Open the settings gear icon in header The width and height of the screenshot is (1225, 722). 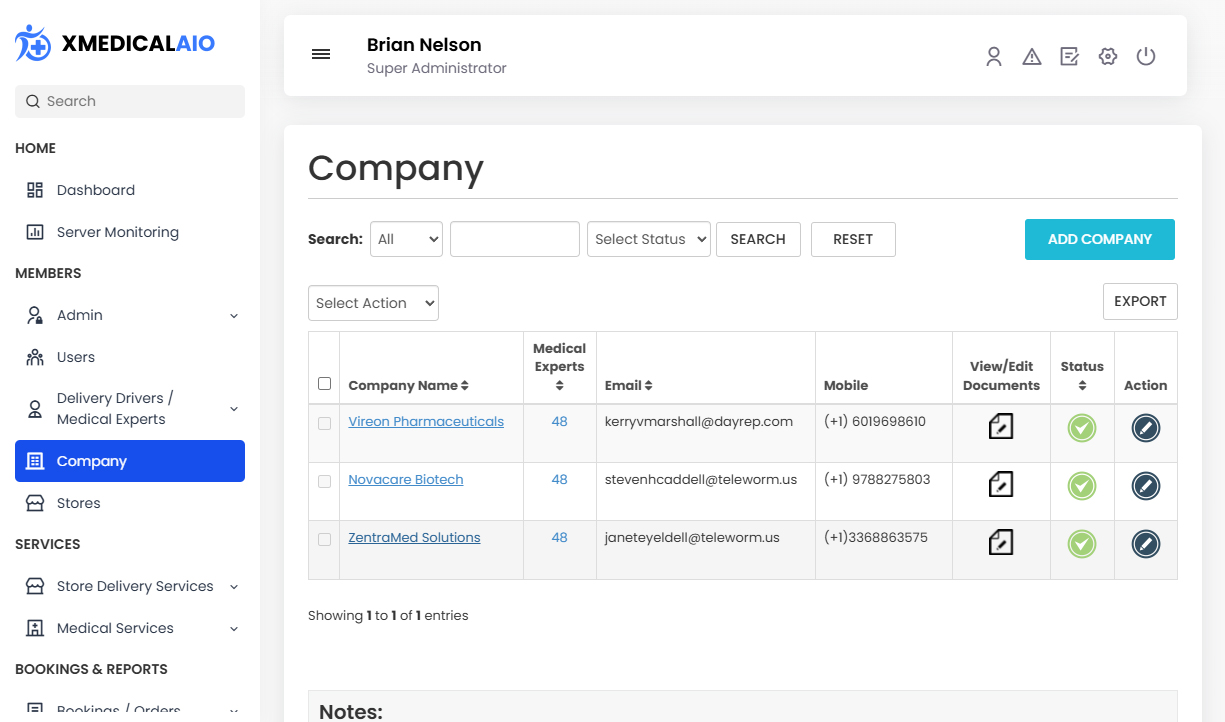click(1107, 57)
